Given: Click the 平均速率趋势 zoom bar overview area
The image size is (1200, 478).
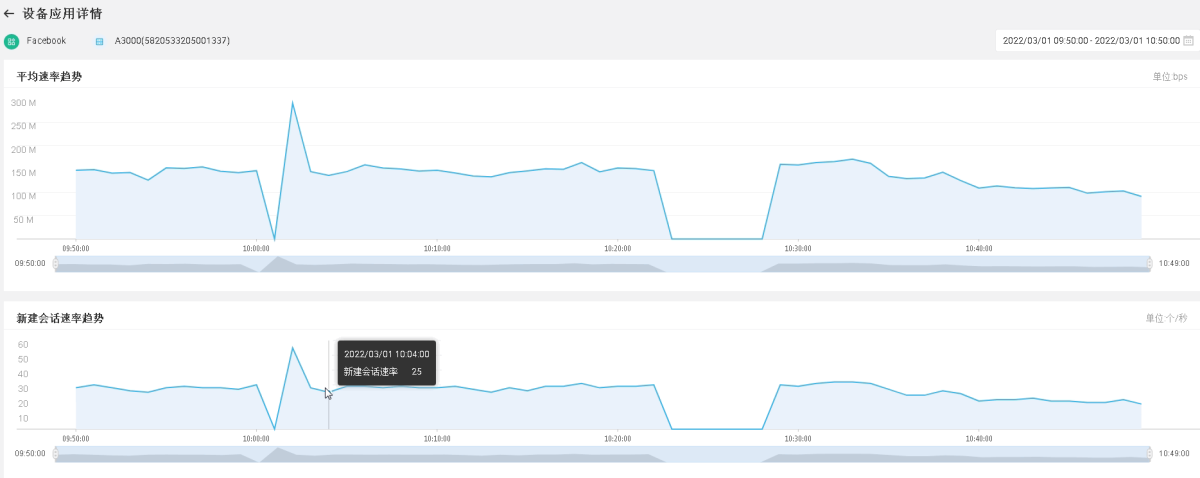Looking at the screenshot, I should tap(600, 264).
